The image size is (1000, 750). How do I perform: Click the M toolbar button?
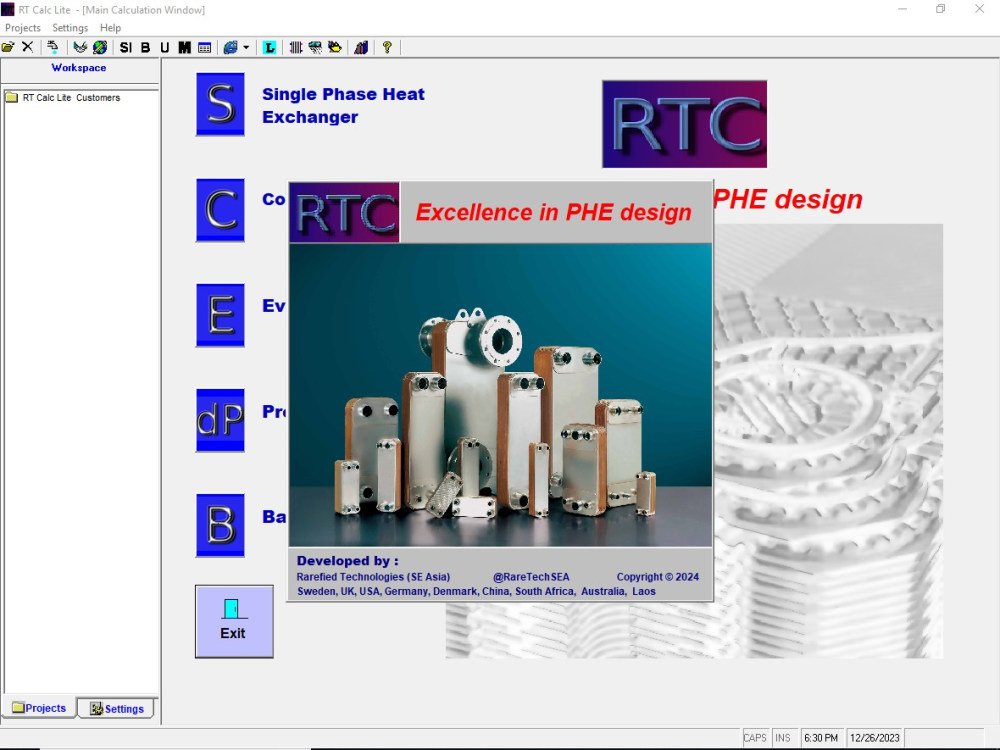pos(185,47)
